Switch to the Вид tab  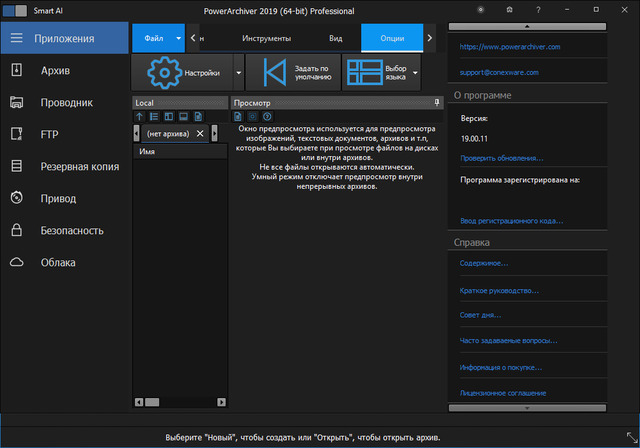[336, 38]
